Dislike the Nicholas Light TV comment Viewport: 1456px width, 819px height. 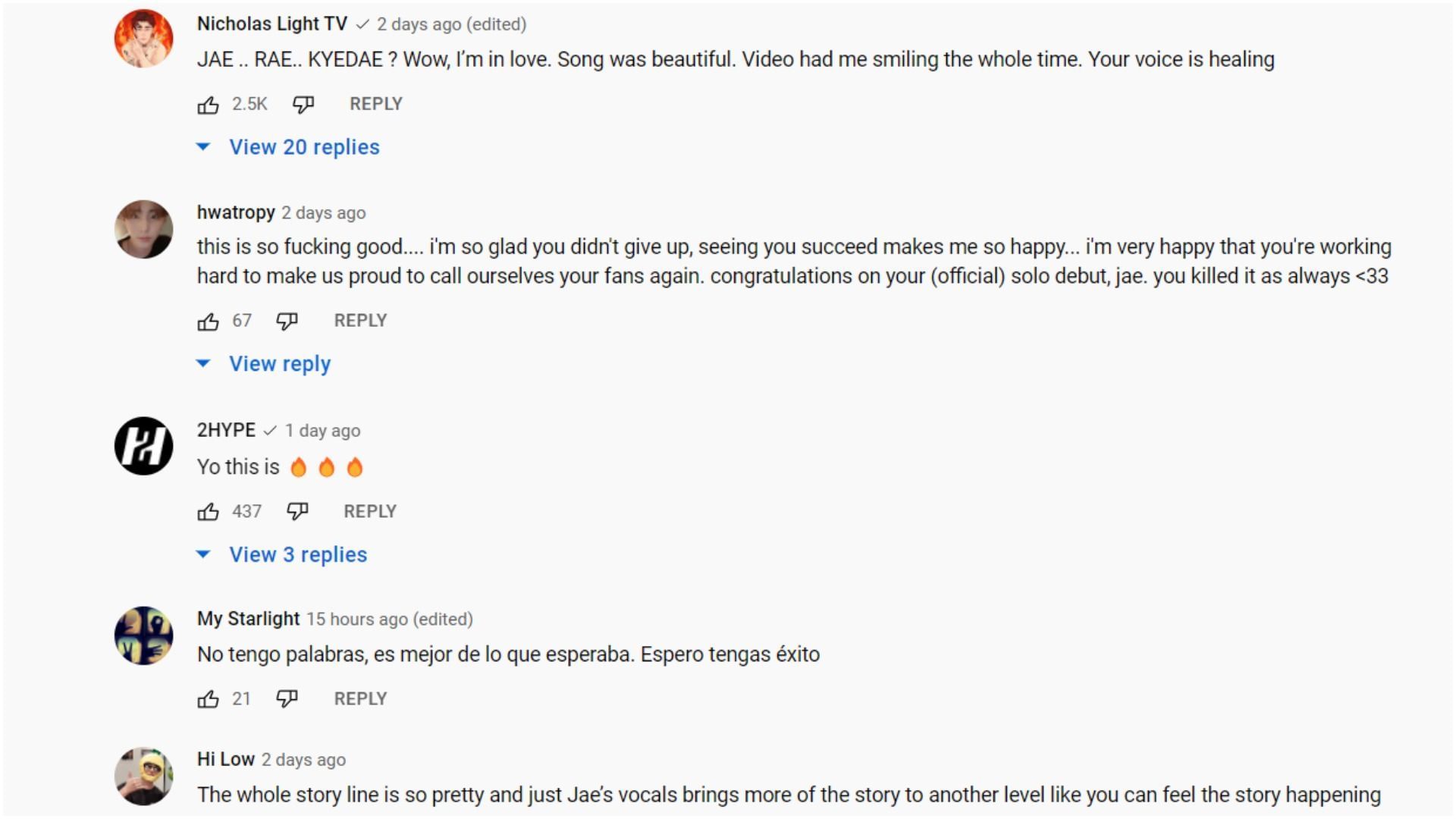point(303,105)
